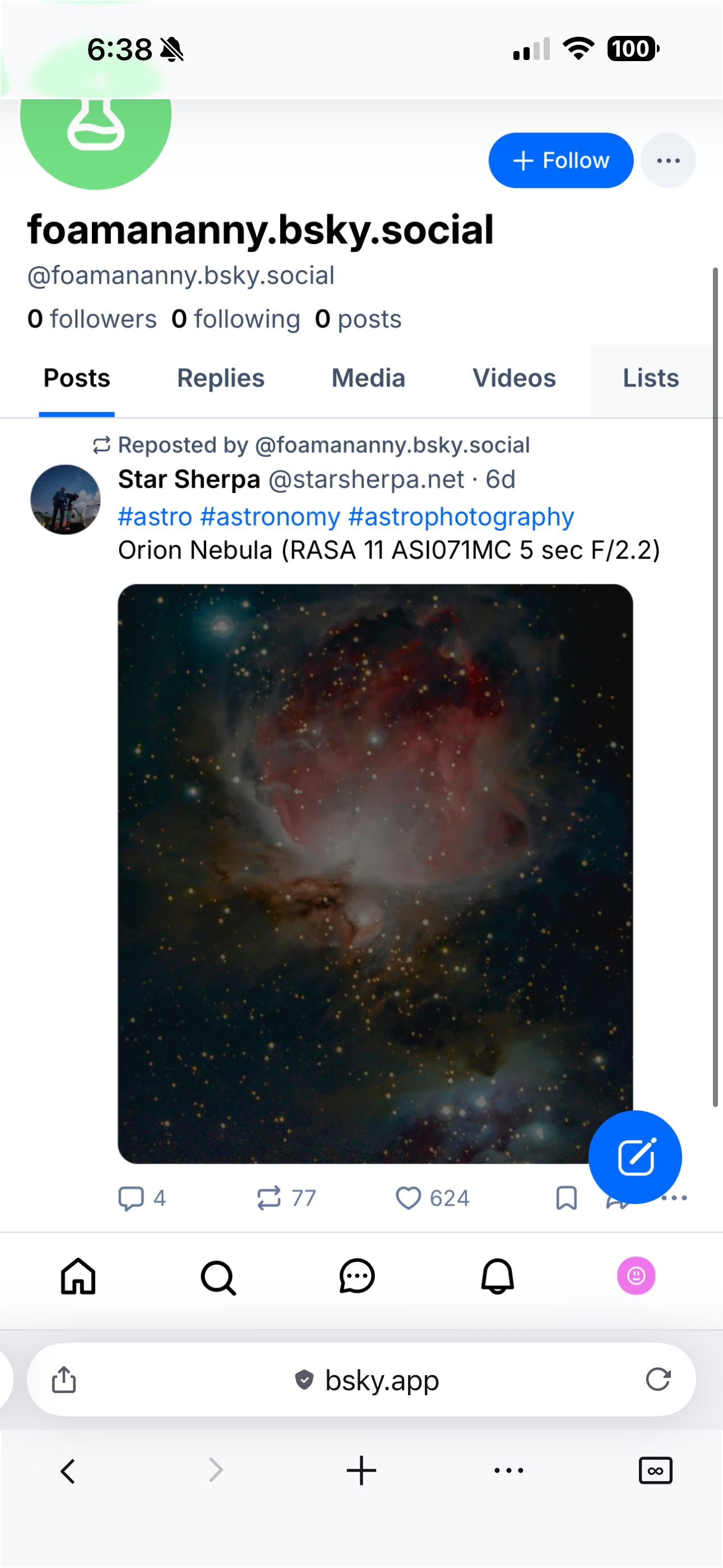723x1568 pixels.
Task: Switch to the Media tab
Action: [x=368, y=379]
